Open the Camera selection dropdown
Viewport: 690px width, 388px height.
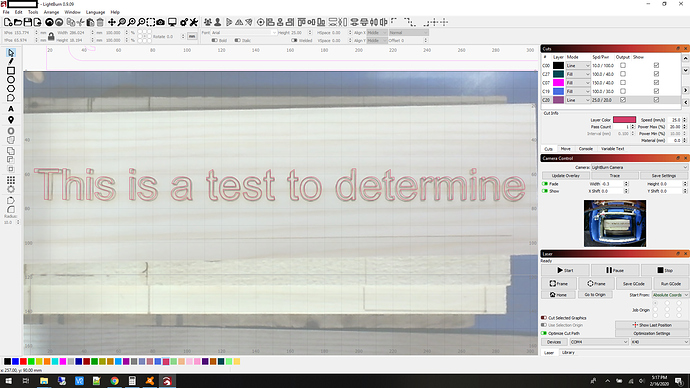pos(639,167)
